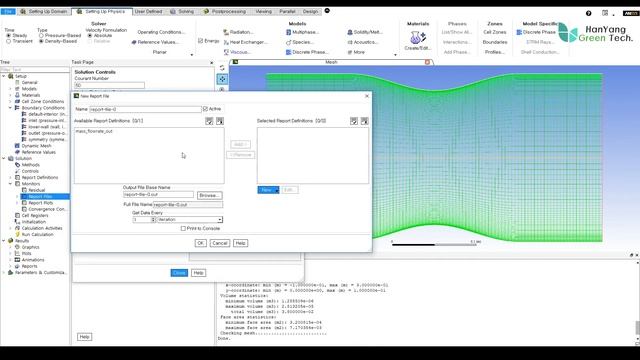This screenshot has width=640, height=360.
Task: Deselect all Selected Report Definitions icon
Action: coord(364,121)
